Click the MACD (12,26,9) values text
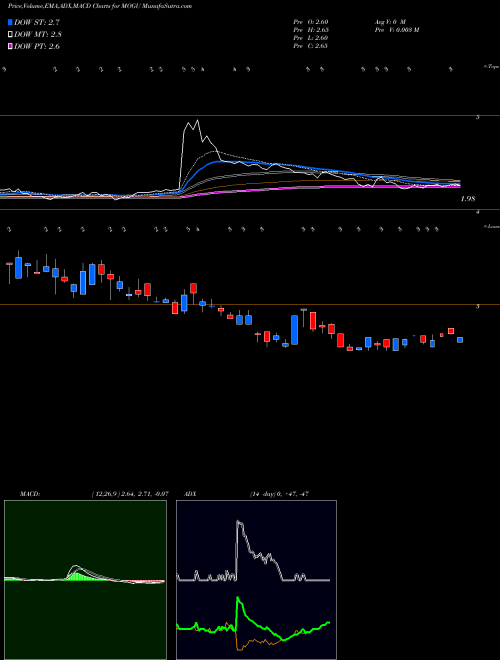 tap(130, 493)
